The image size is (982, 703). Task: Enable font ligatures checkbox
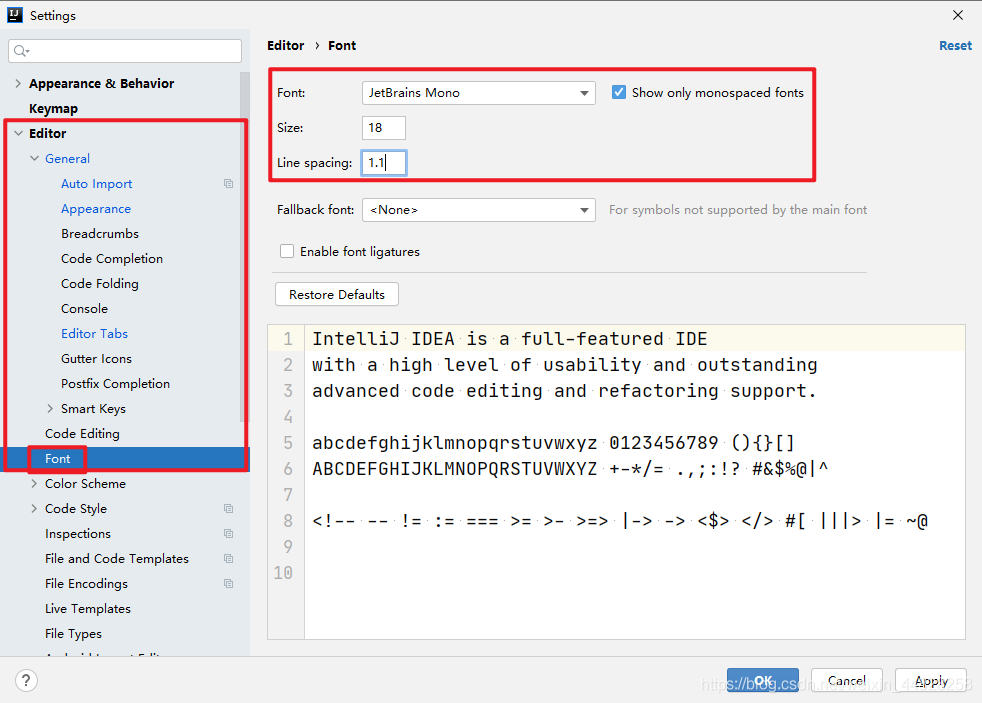(x=287, y=252)
